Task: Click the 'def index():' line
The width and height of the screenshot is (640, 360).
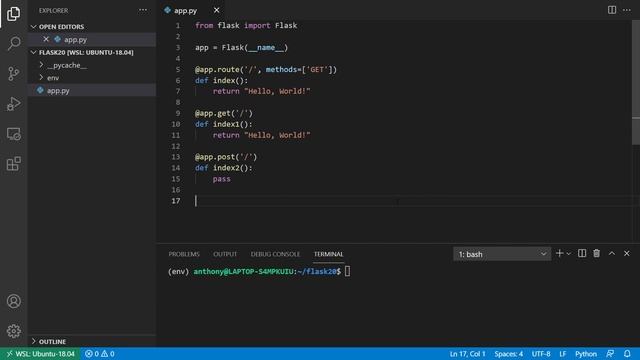Action: click(221, 80)
